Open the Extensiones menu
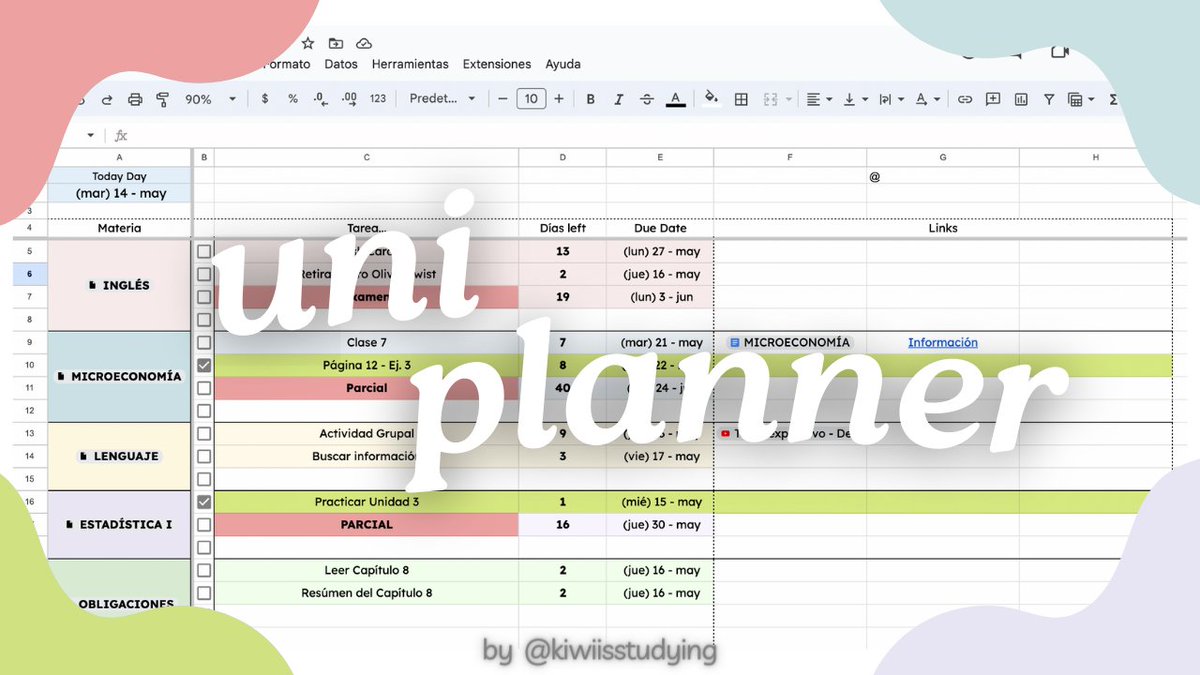 (496, 64)
